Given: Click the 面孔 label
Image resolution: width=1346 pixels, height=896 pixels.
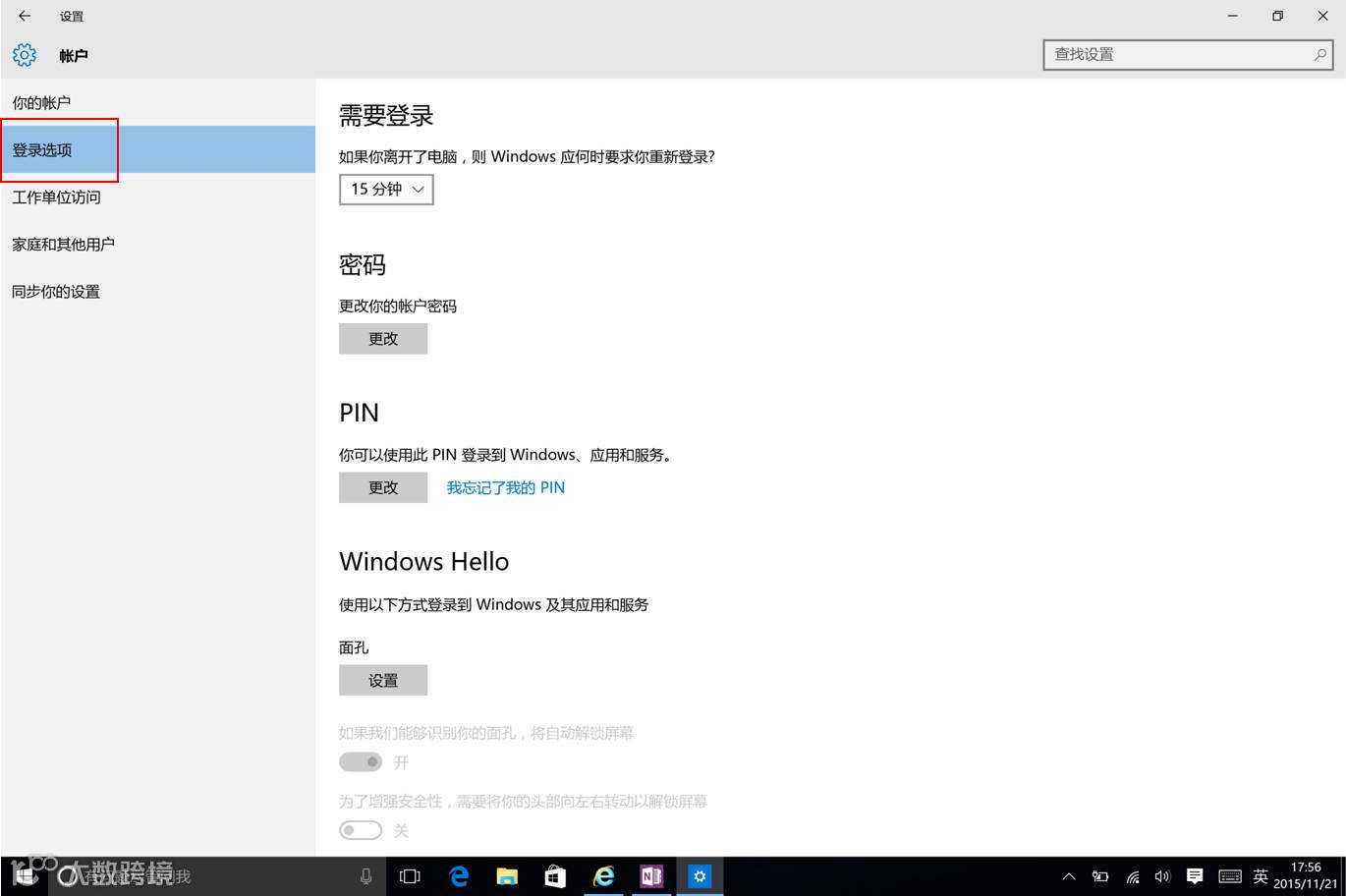Looking at the screenshot, I should pos(354,647).
